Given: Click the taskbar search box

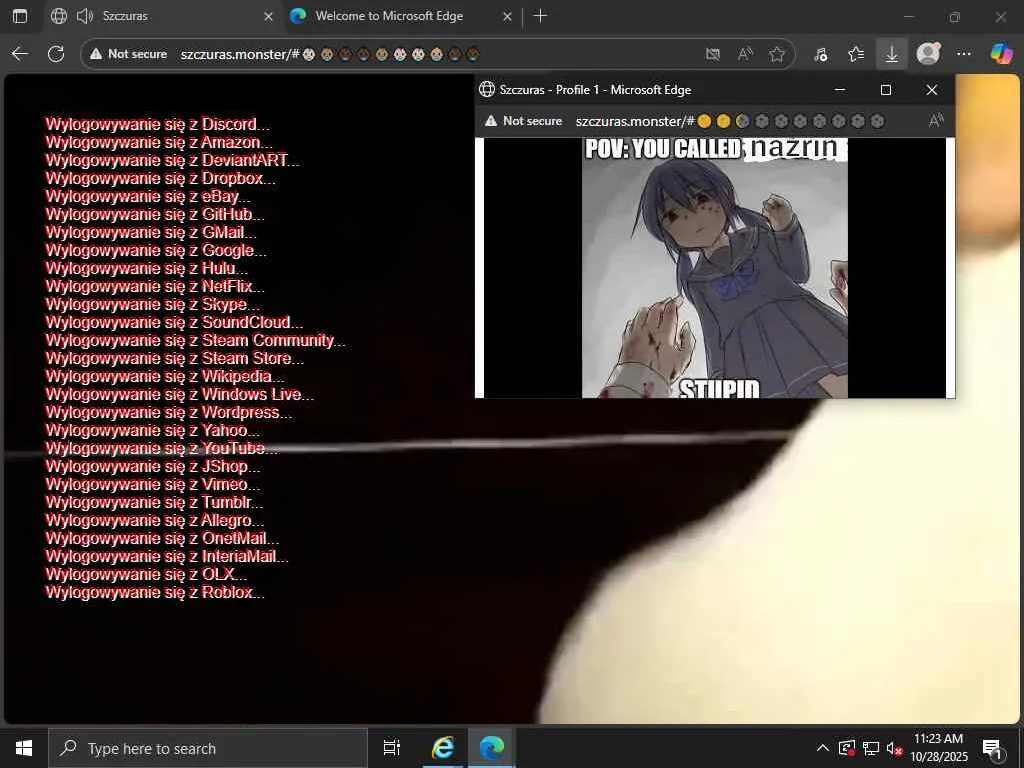Looking at the screenshot, I should pos(208,748).
